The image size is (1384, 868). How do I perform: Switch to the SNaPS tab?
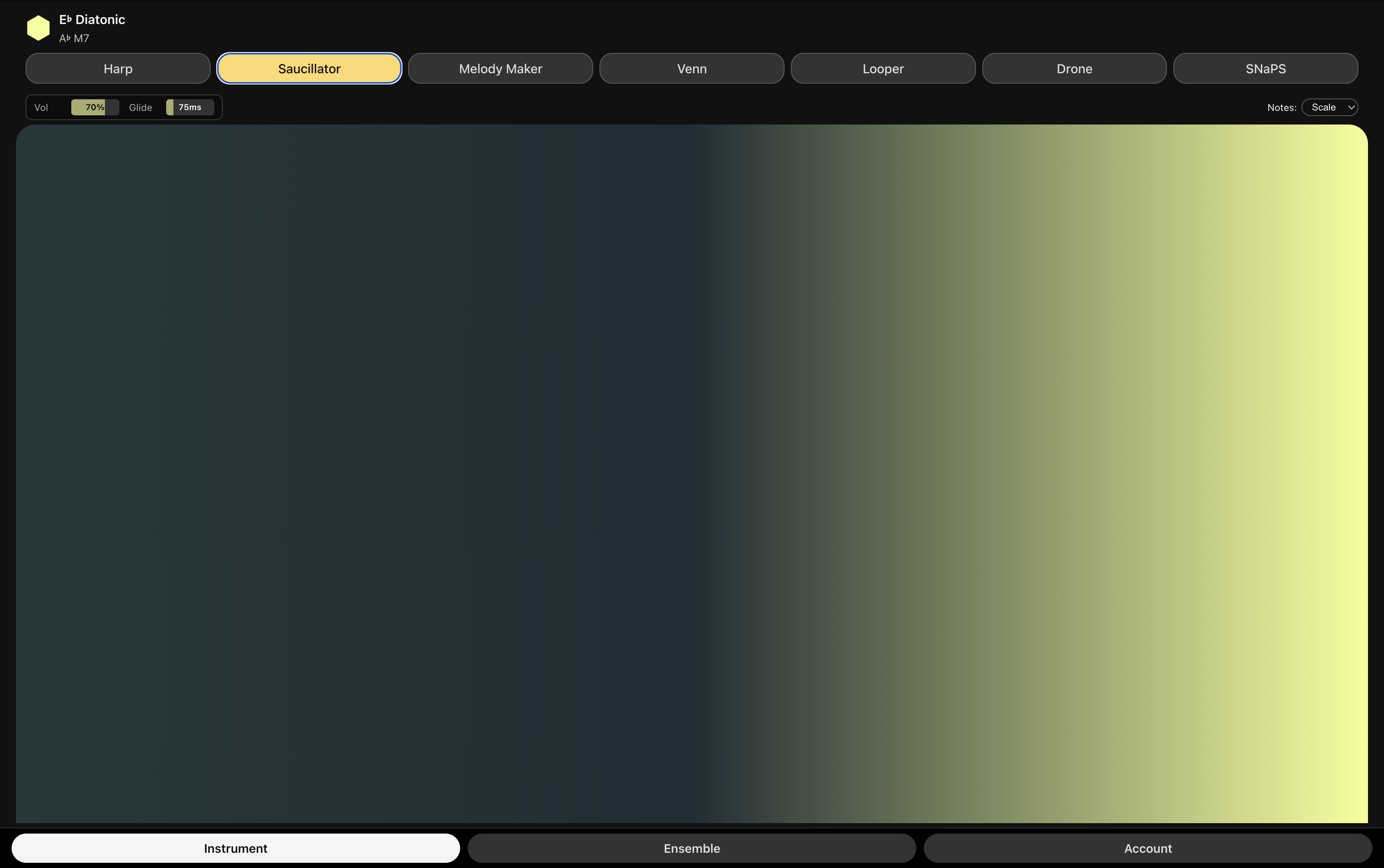pyautogui.click(x=1265, y=69)
